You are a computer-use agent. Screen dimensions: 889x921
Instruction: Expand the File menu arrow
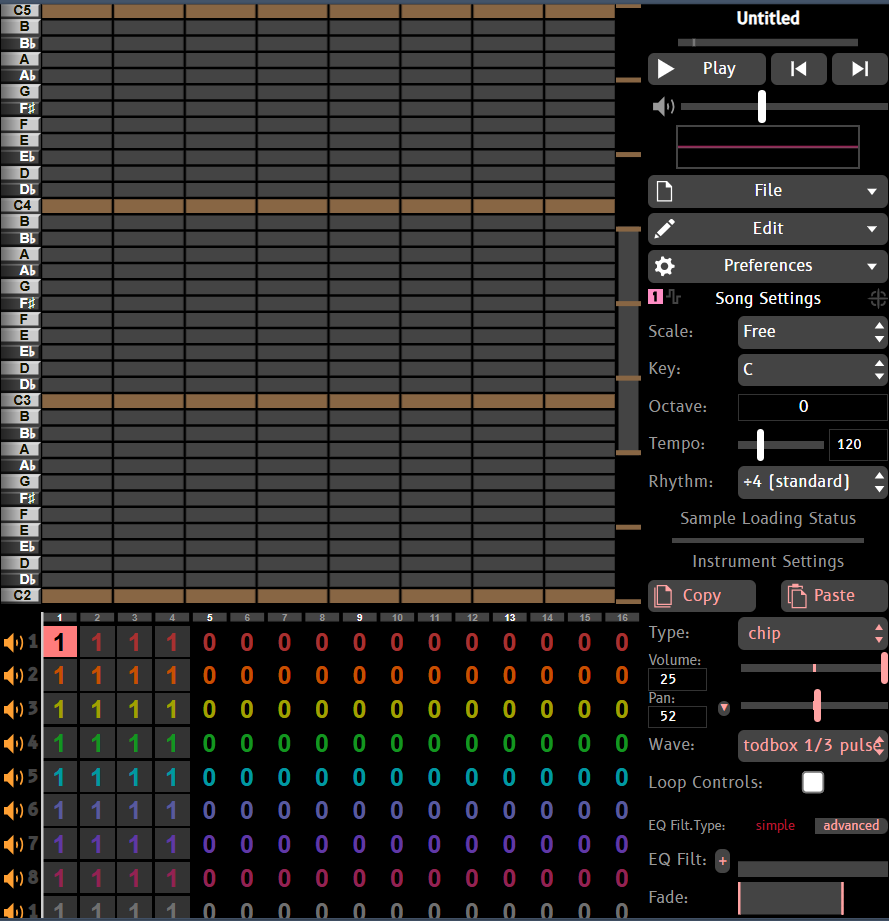point(872,191)
